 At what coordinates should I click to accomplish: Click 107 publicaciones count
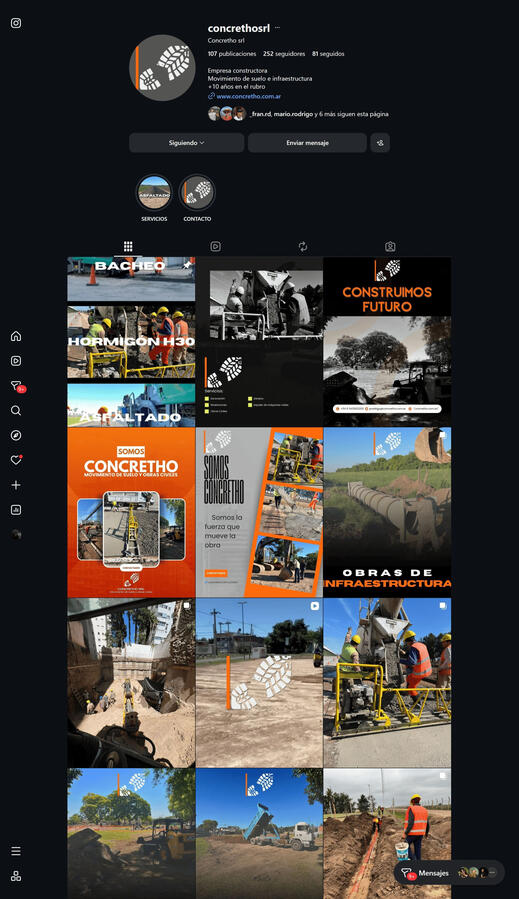click(232, 54)
